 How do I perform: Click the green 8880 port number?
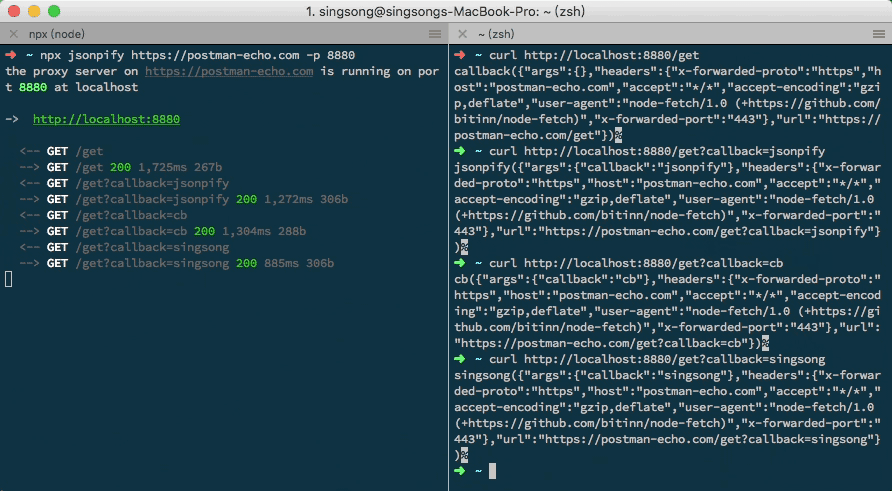[x=33, y=87]
